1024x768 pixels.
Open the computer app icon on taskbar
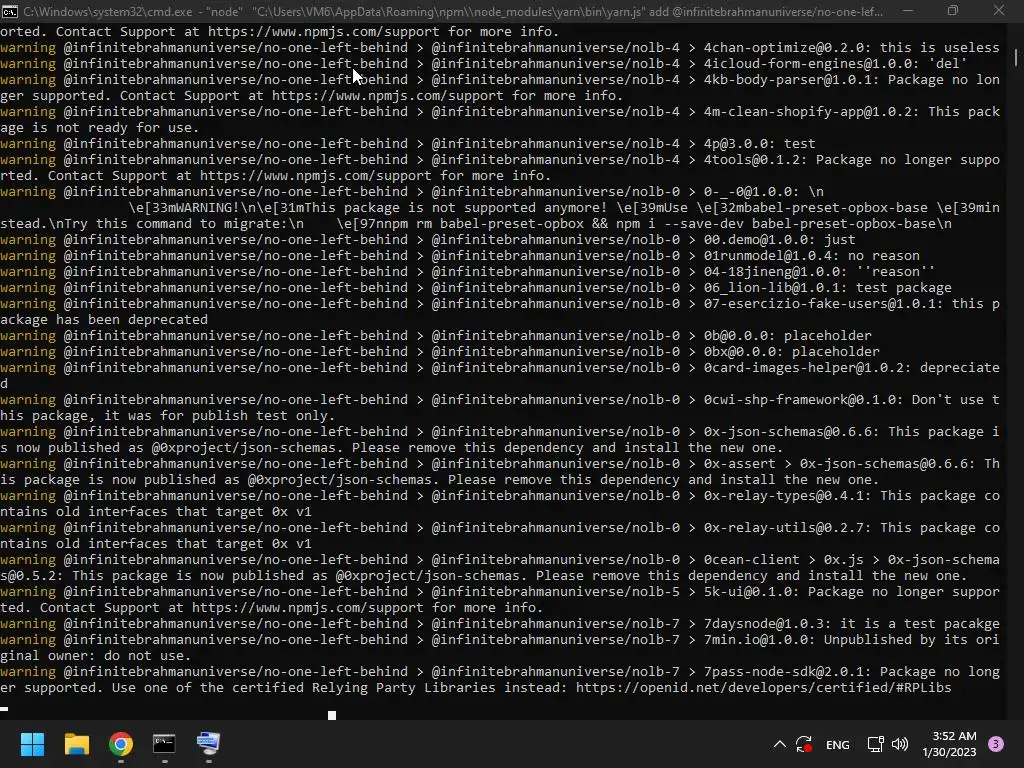[208, 744]
